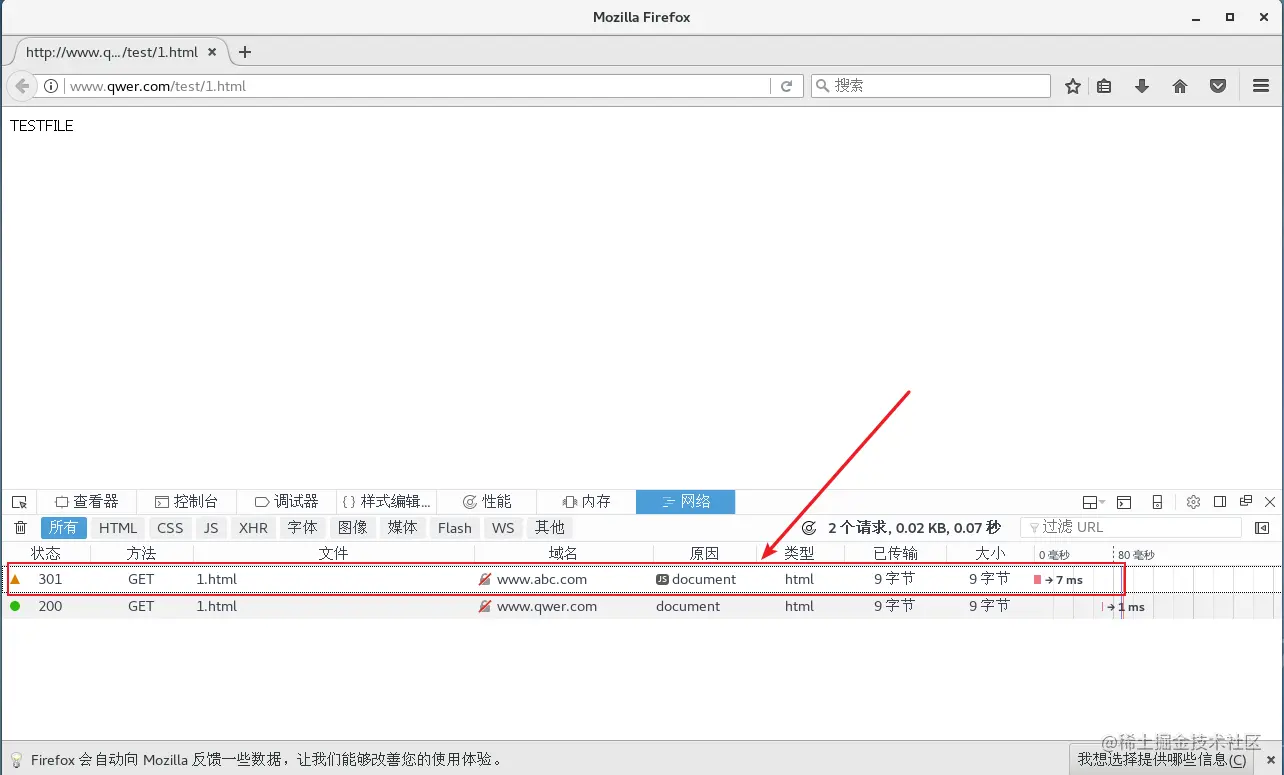Filter requests by Flash

click(455, 528)
